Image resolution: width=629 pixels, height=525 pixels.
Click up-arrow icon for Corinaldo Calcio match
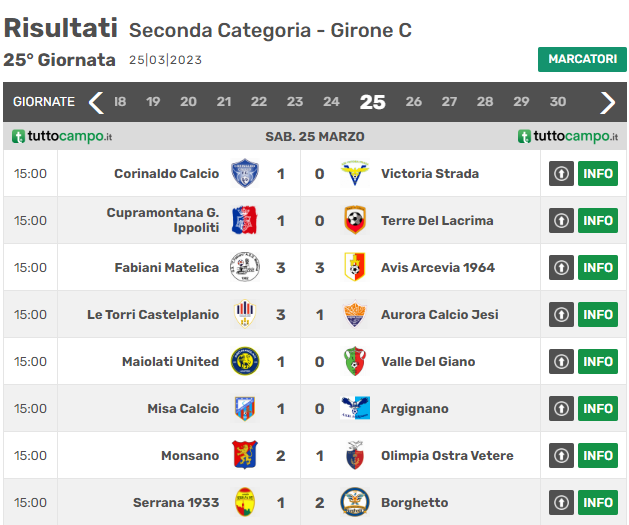561,174
